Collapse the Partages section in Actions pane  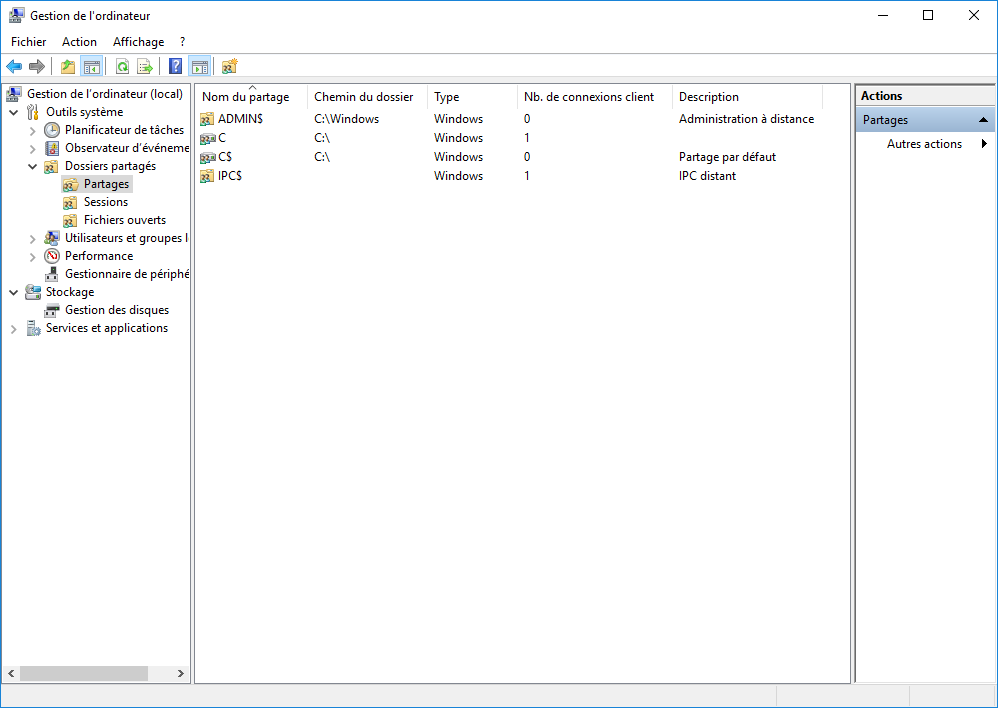(x=983, y=120)
